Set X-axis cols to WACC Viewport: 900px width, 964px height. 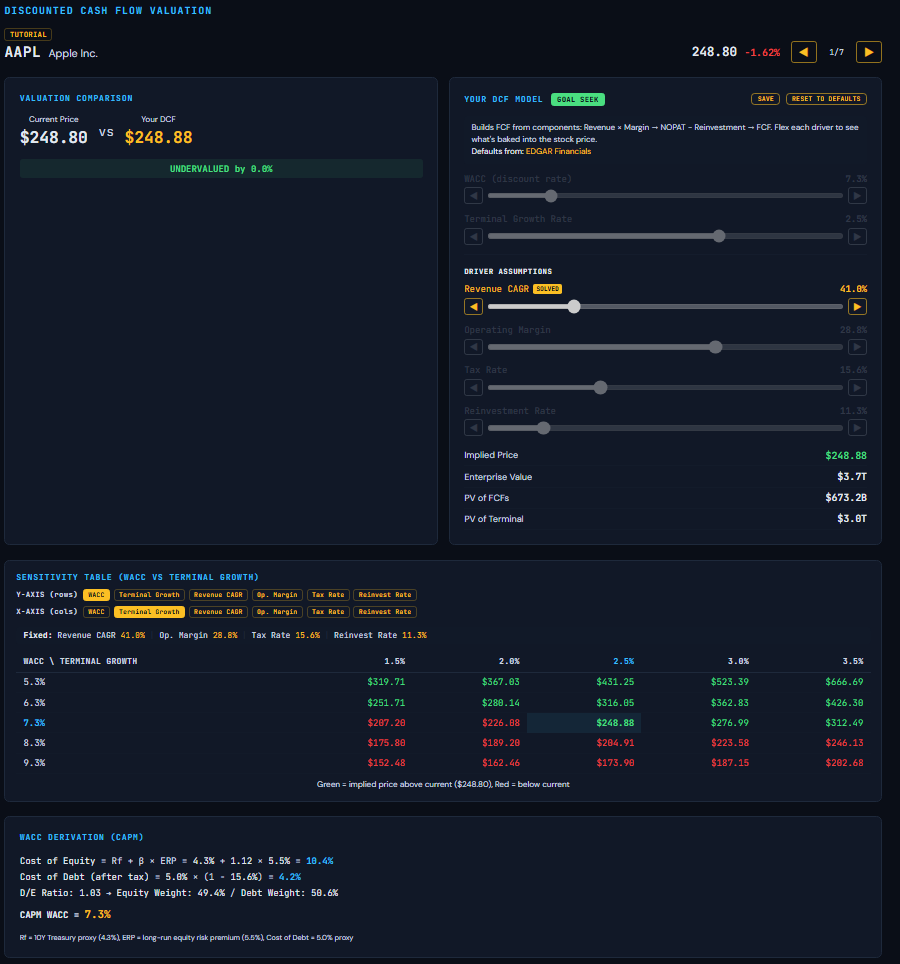pyautogui.click(x=96, y=612)
